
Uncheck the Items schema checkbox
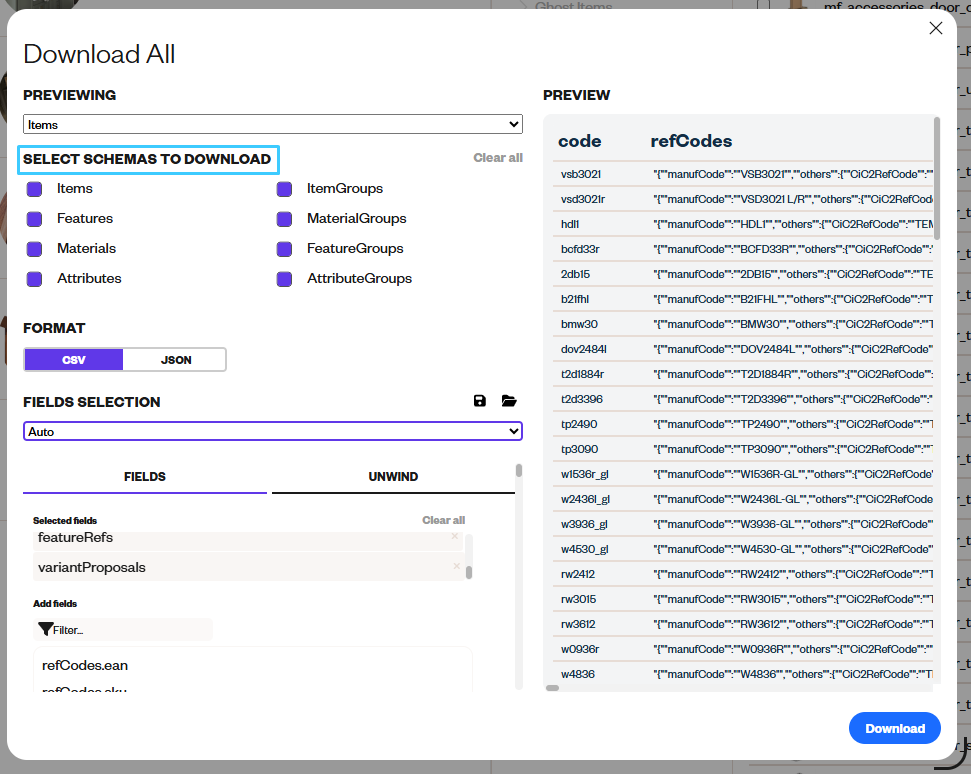click(x=35, y=189)
